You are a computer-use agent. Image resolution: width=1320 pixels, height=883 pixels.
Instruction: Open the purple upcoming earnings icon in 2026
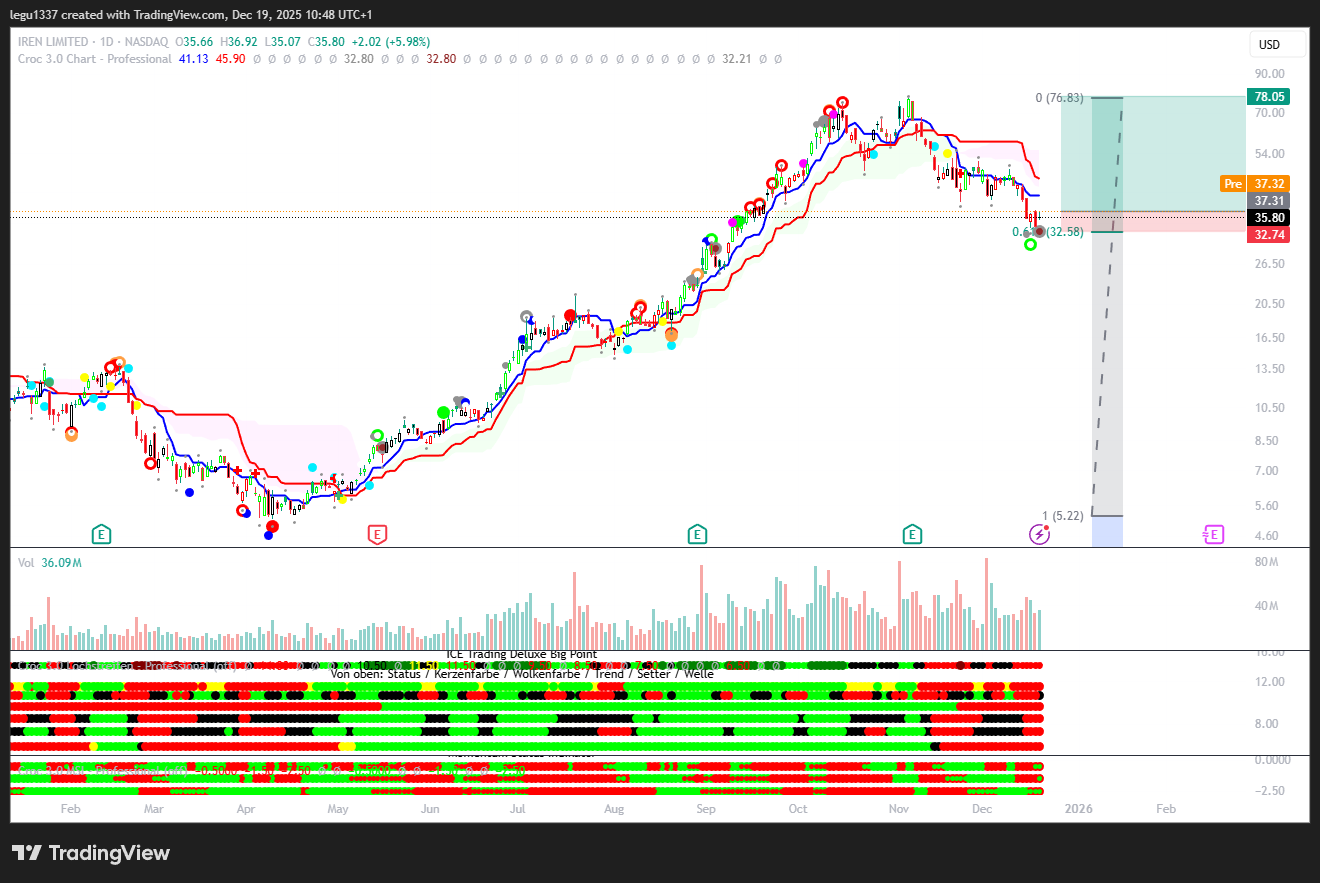[1213, 535]
